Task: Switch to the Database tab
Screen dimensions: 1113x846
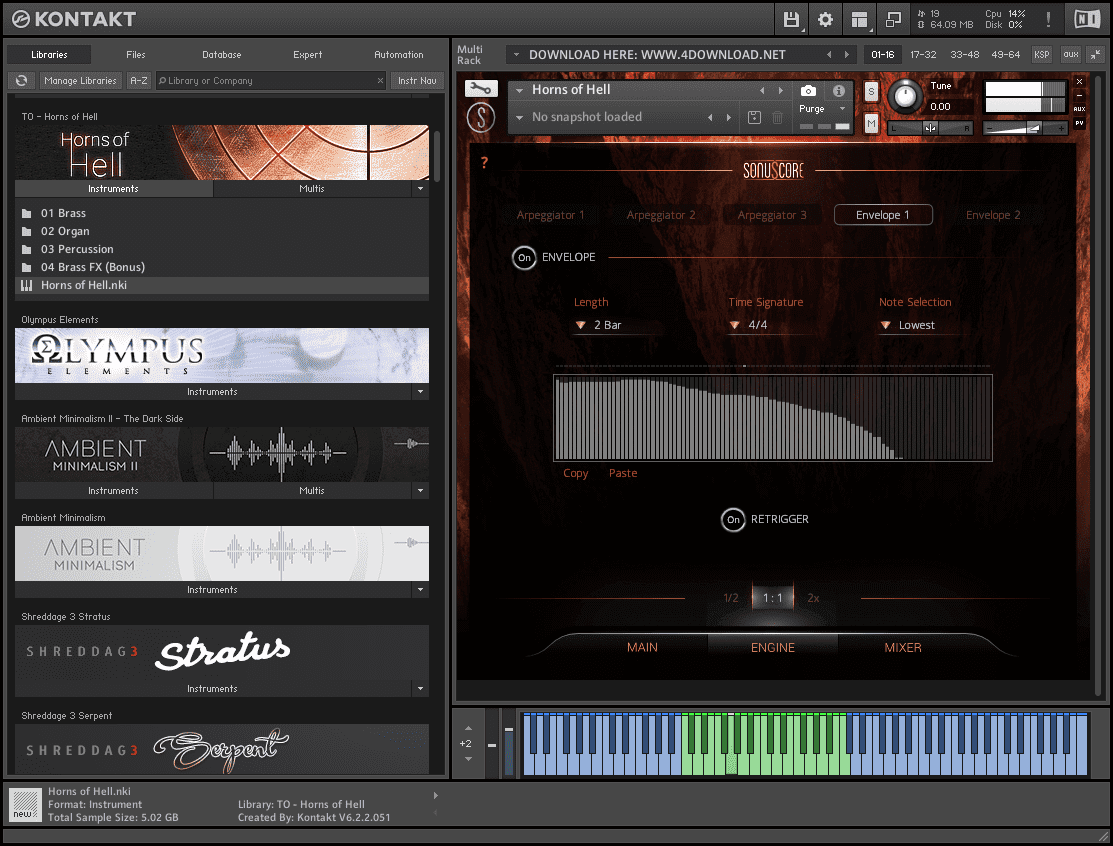Action: (x=221, y=55)
